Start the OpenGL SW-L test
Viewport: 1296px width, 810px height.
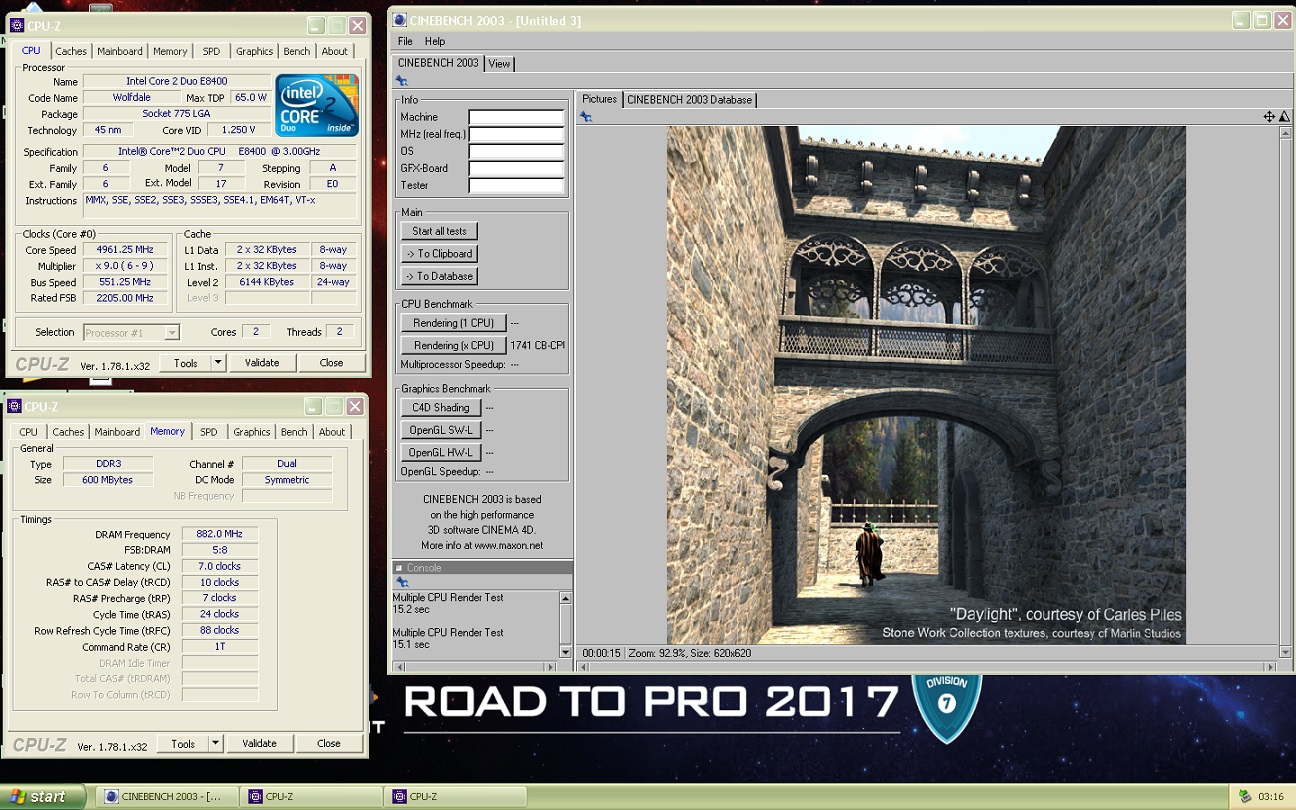tap(441, 430)
